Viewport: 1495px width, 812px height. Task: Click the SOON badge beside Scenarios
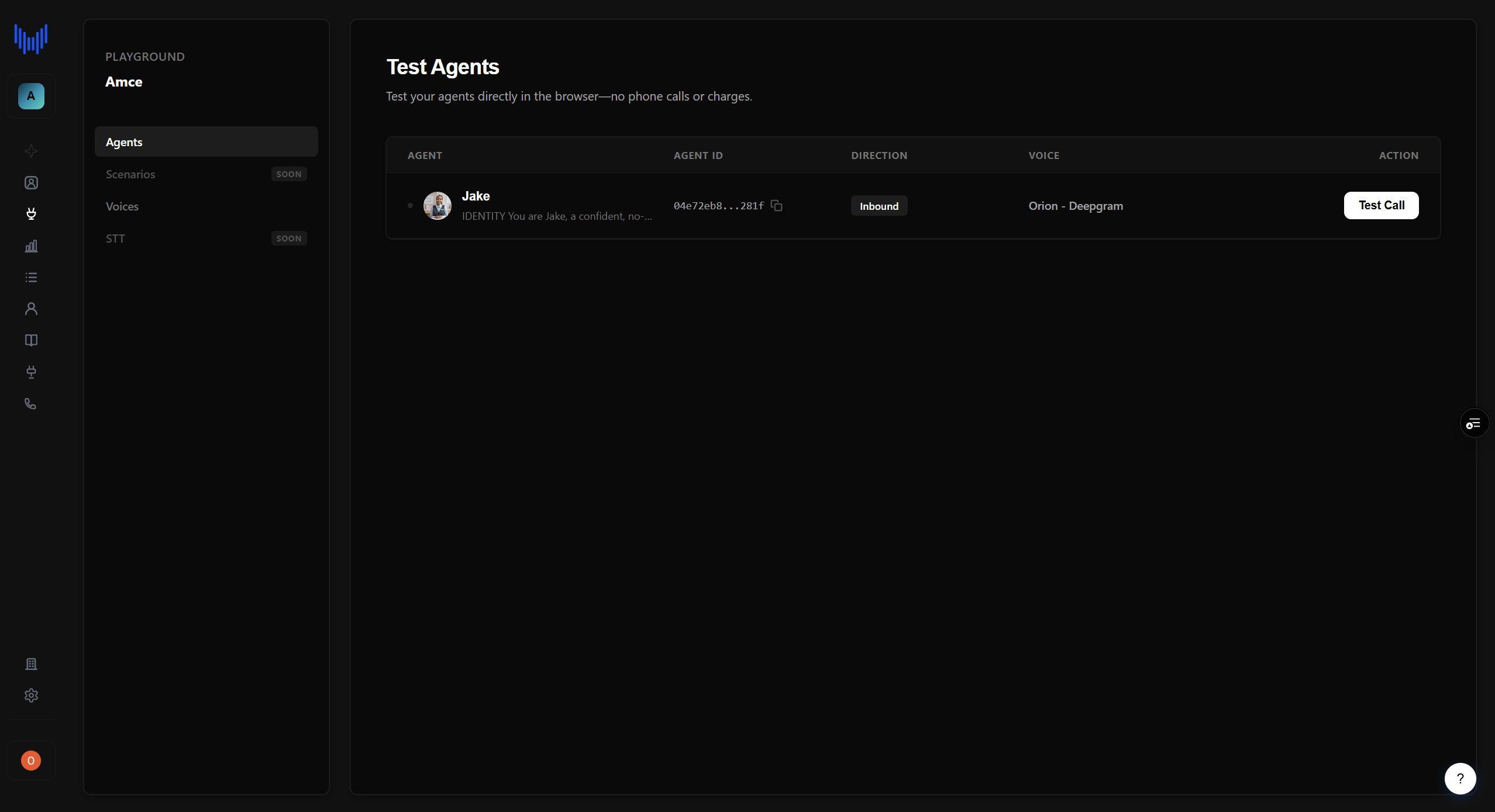pos(289,174)
